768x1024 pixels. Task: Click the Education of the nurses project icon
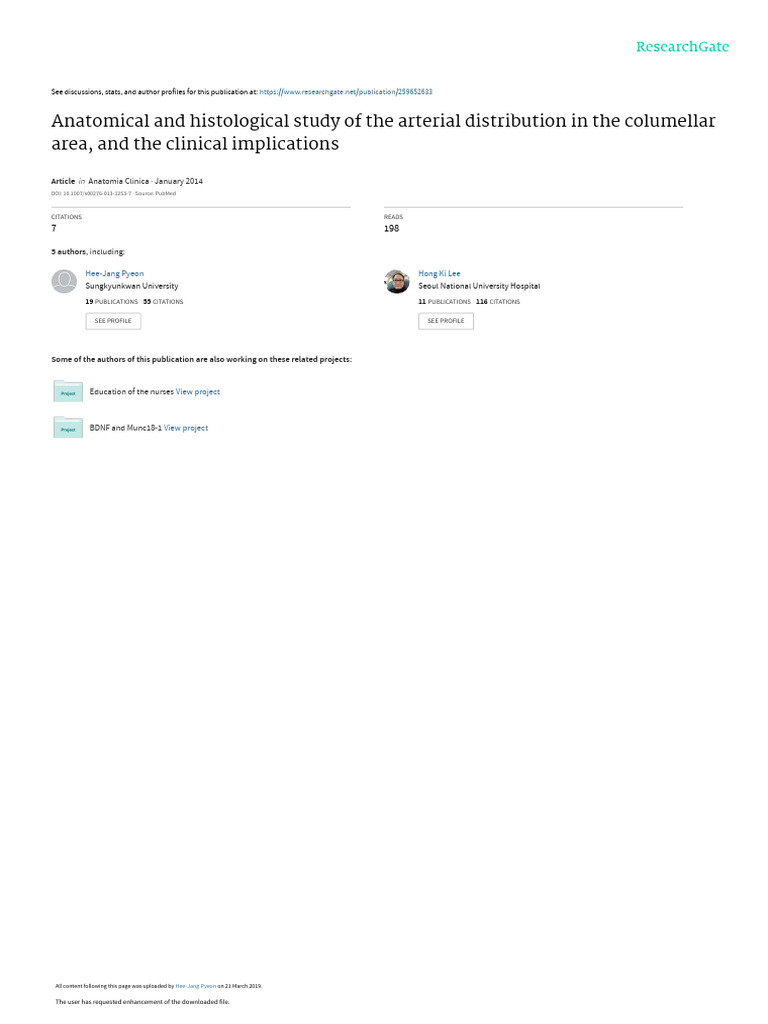pyautogui.click(x=68, y=391)
